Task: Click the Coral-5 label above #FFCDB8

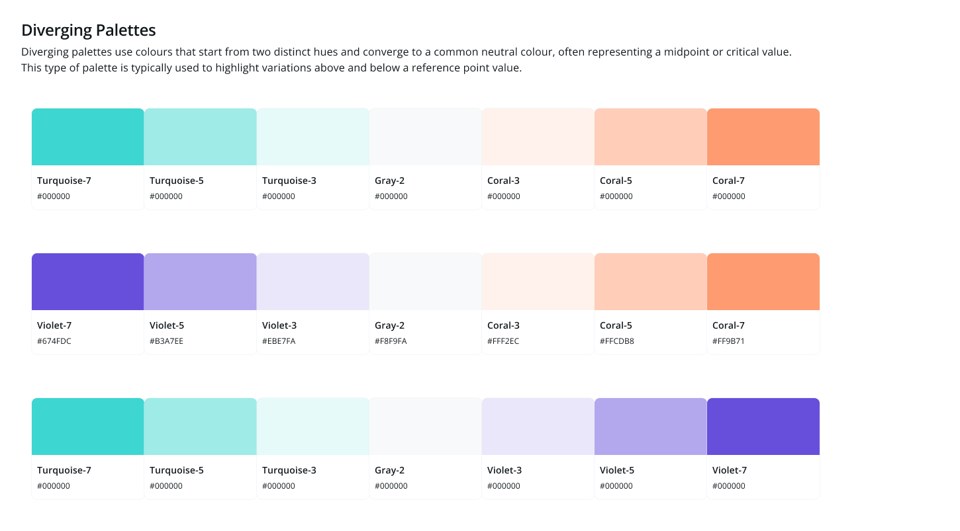Action: click(x=616, y=325)
